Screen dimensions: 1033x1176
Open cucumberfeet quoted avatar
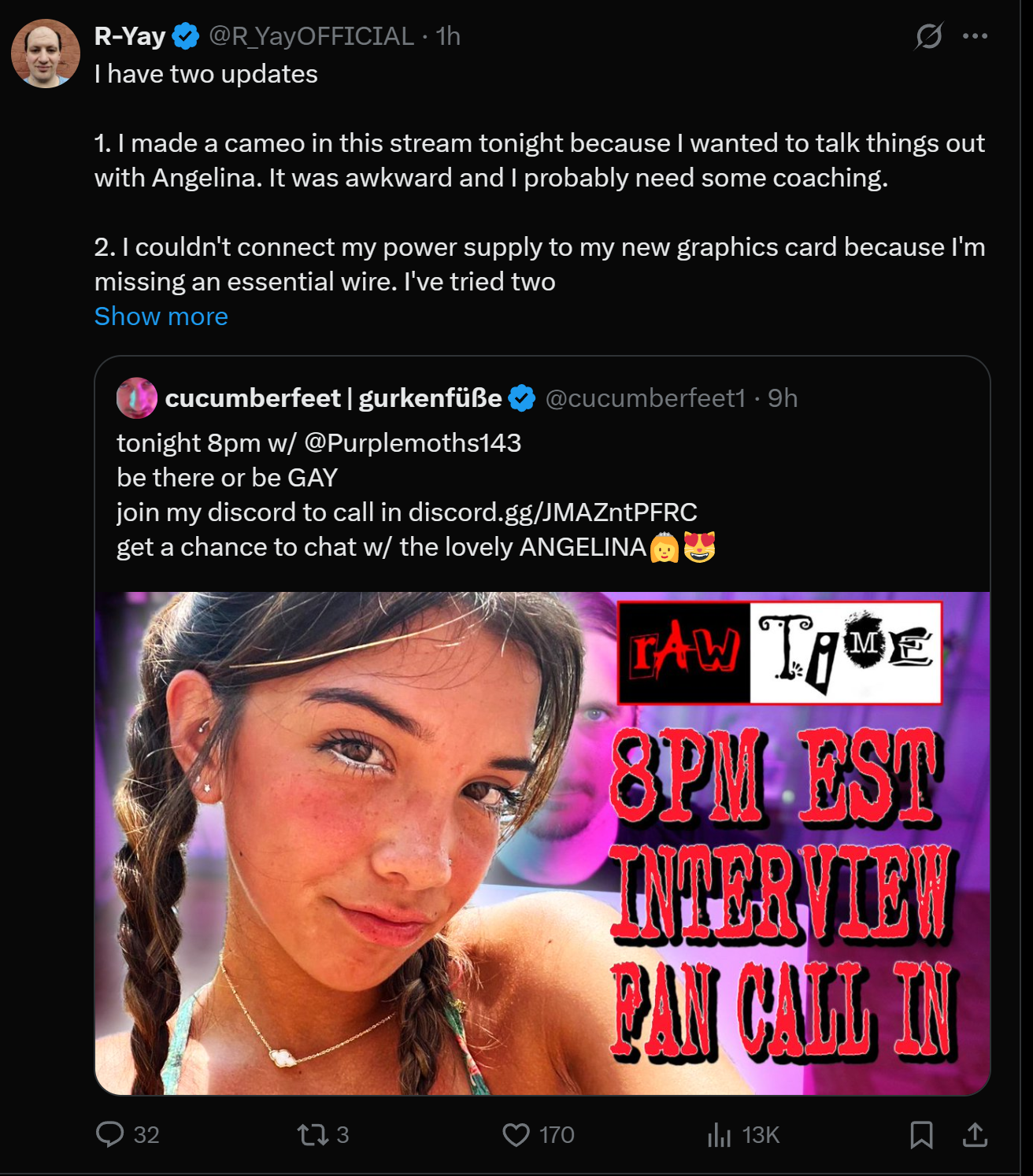tap(137, 398)
